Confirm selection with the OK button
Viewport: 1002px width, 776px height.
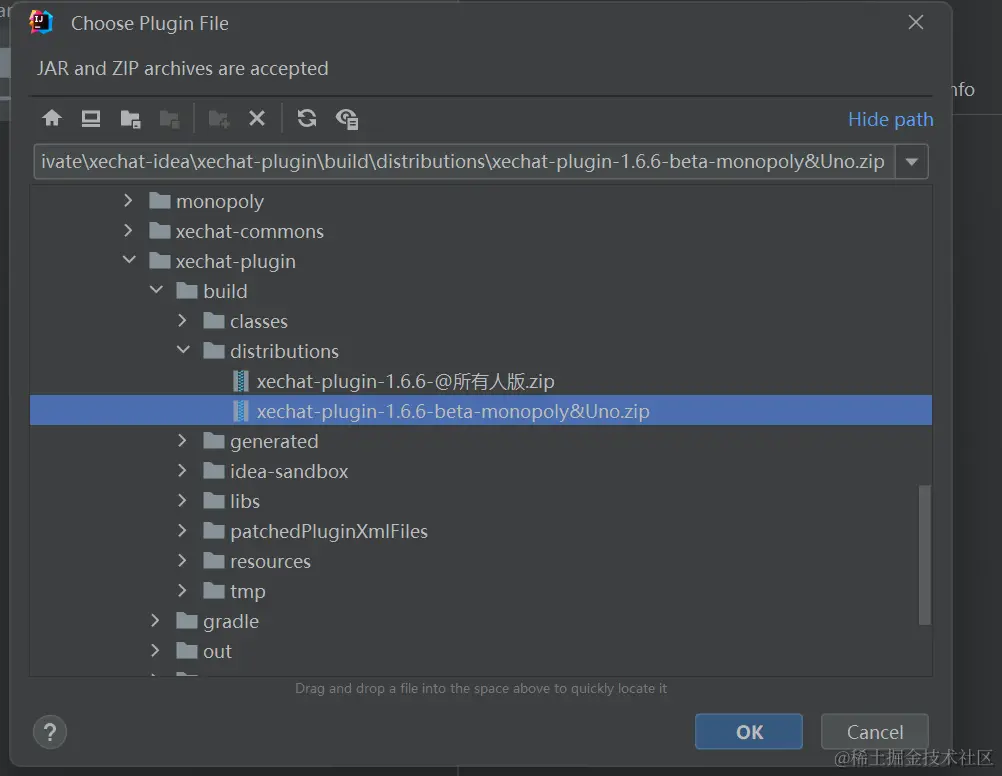point(749,732)
